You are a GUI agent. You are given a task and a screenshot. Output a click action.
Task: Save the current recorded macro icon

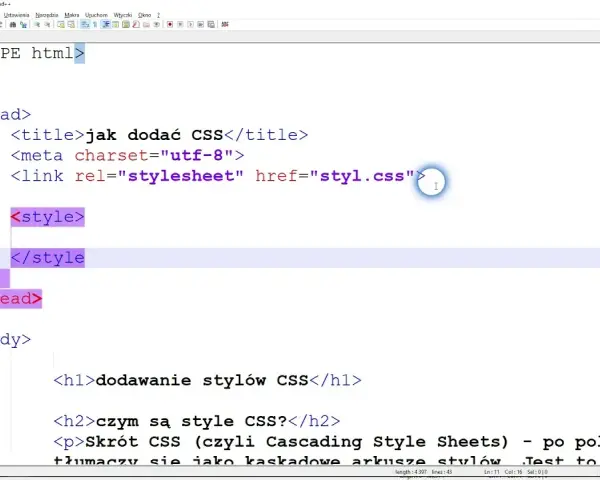[211, 24]
